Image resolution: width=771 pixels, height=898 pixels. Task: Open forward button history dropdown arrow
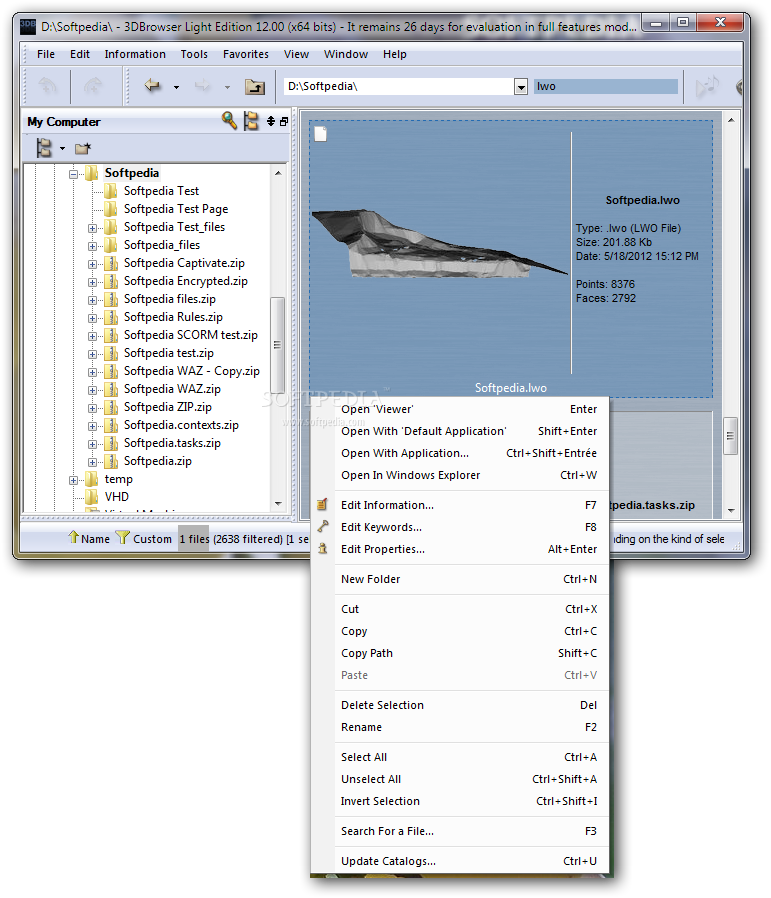pos(227,88)
